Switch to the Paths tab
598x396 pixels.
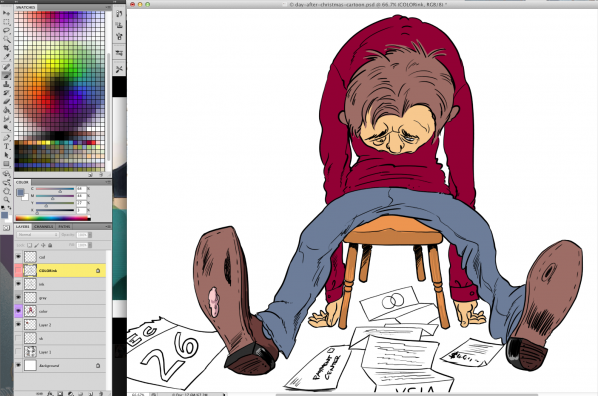(64, 227)
